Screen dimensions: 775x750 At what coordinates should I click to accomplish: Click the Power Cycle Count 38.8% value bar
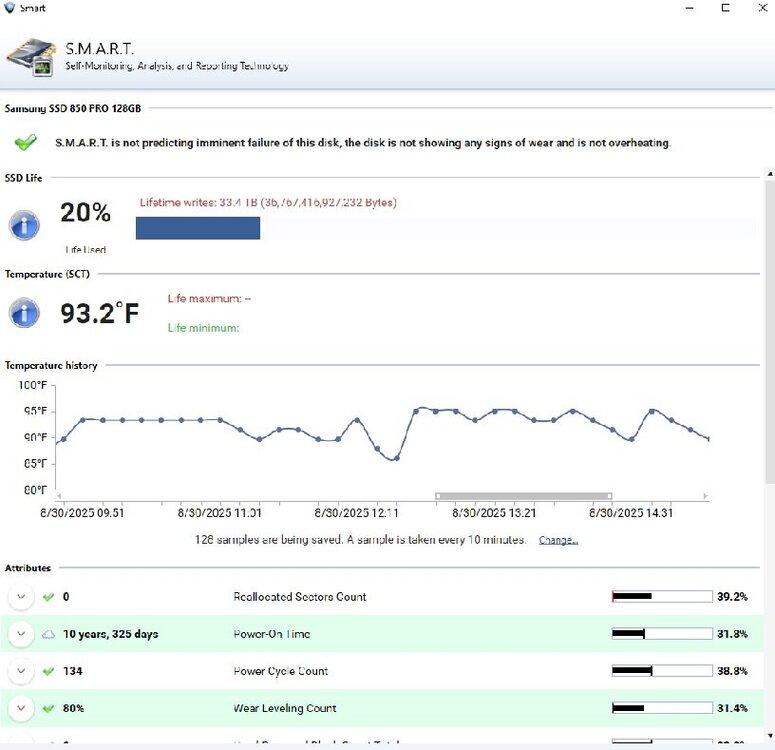click(662, 670)
